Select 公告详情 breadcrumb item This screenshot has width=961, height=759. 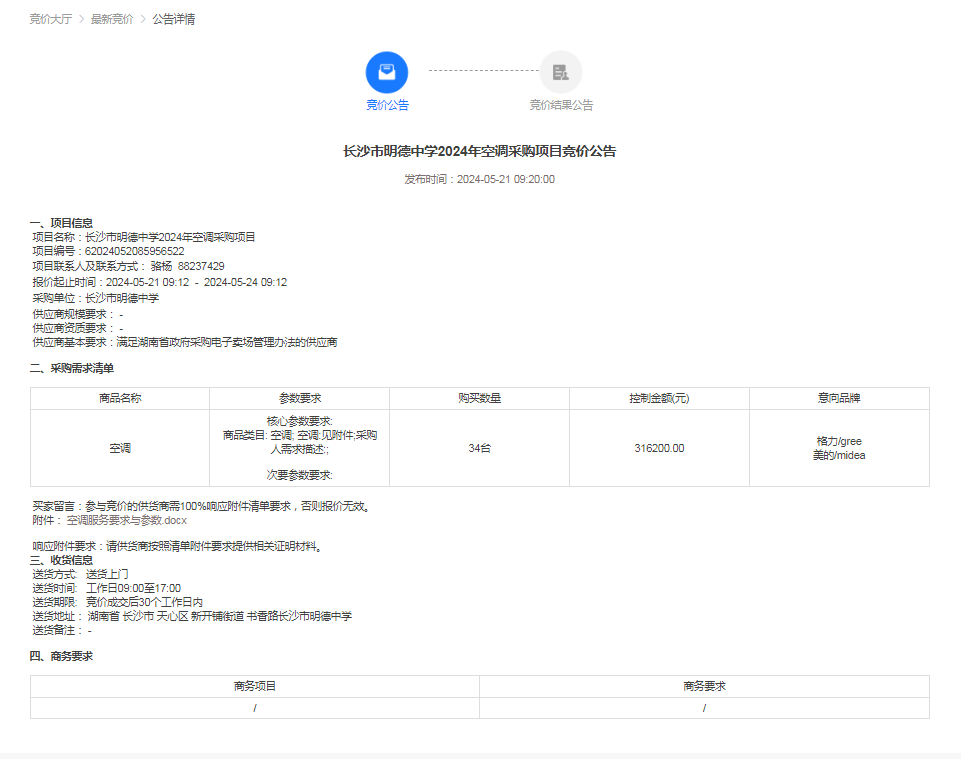[x=174, y=19]
